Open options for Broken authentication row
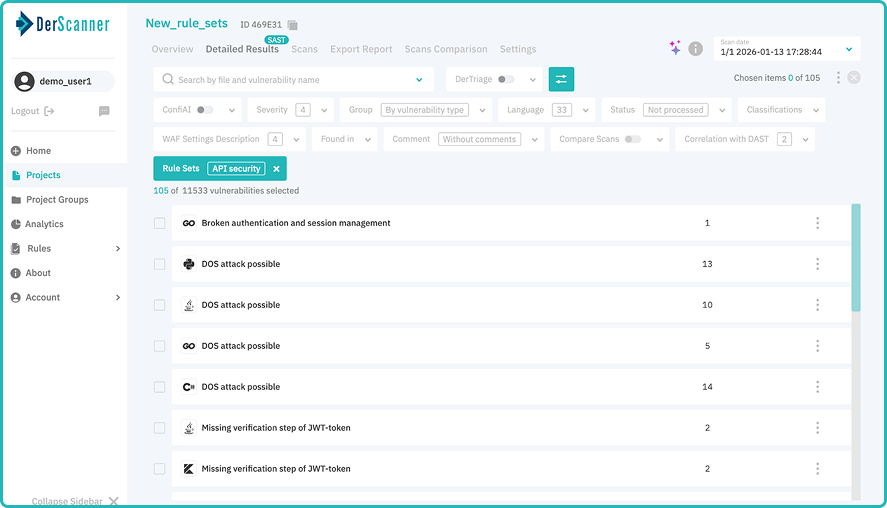This screenshot has height=508, width=887. coord(817,223)
